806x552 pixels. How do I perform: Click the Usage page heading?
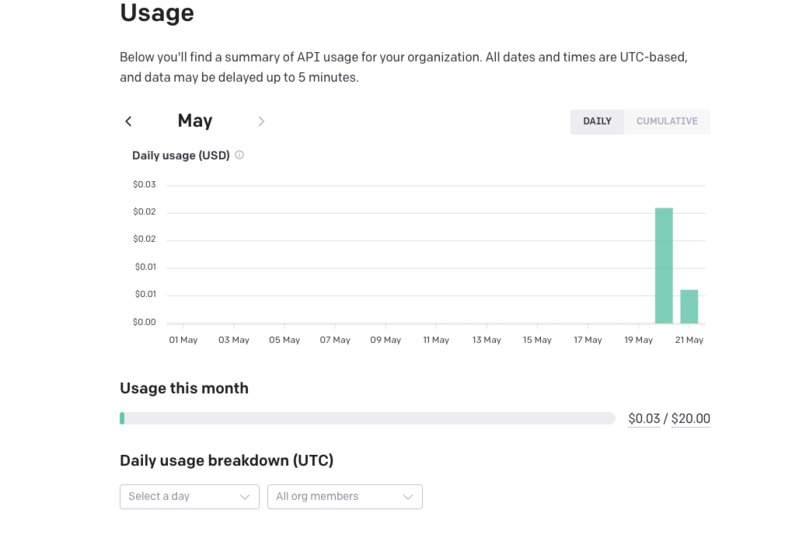(x=157, y=12)
